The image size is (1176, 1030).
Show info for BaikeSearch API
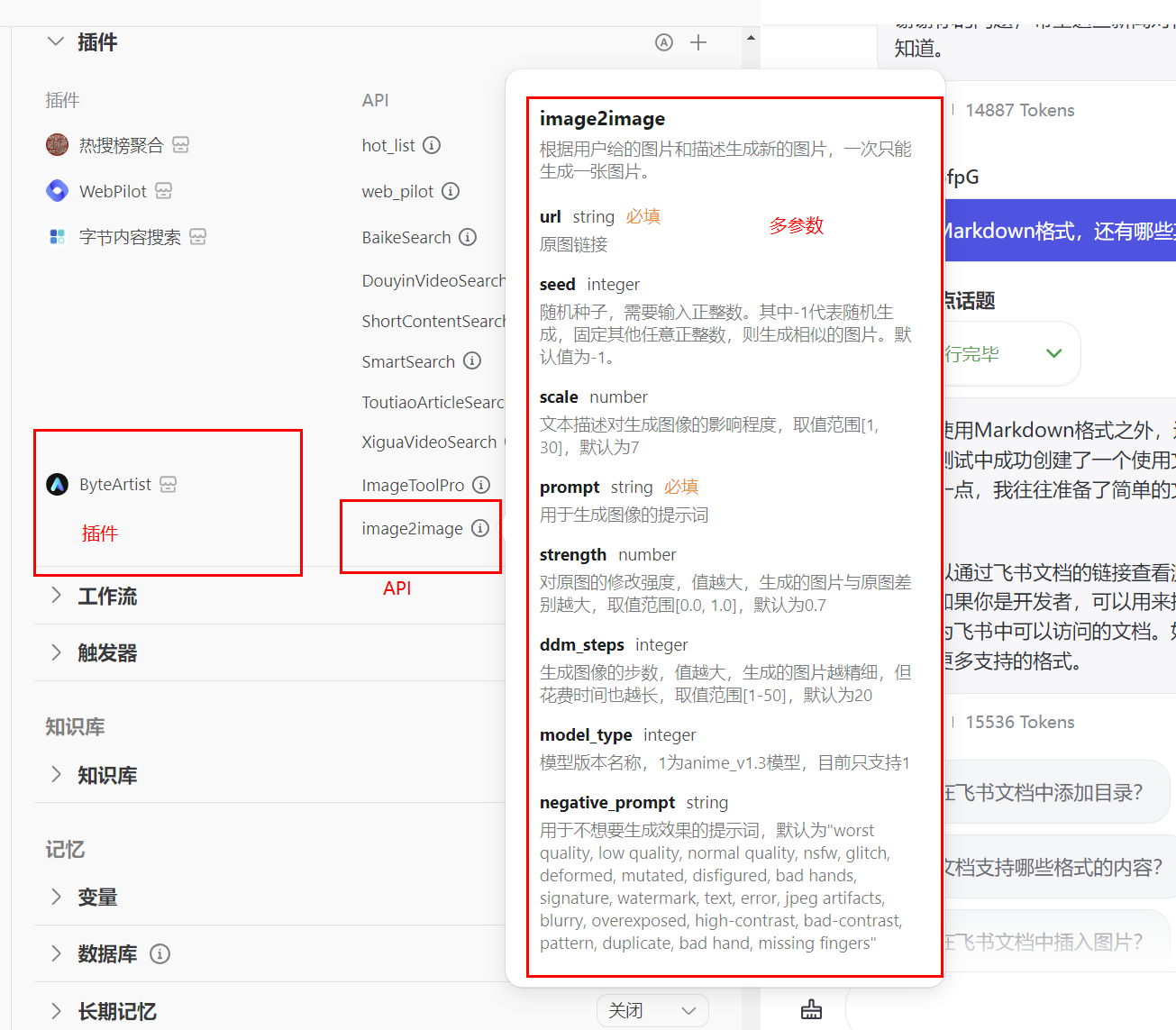[468, 237]
